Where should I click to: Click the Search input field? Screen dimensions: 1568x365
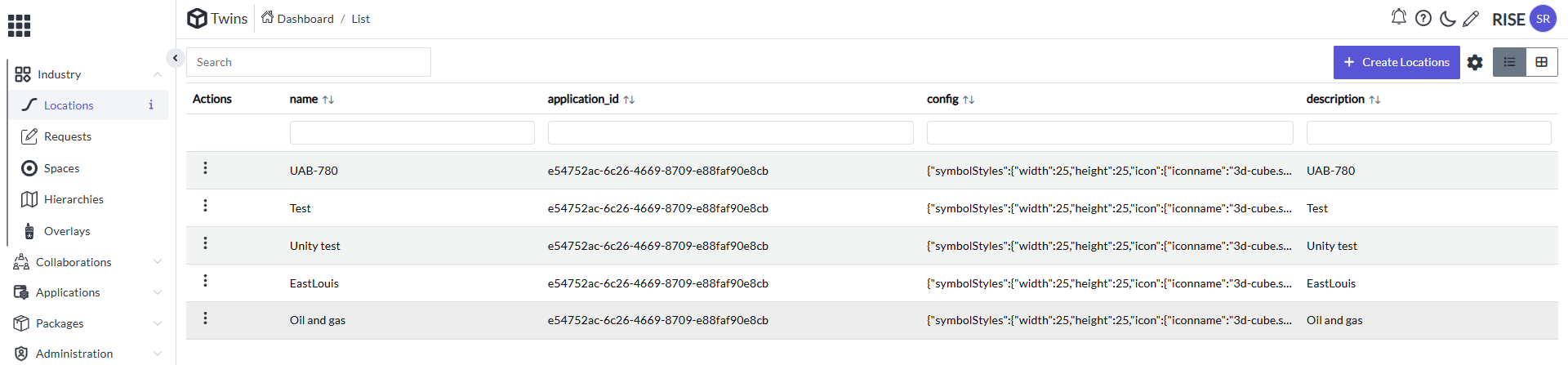click(309, 62)
